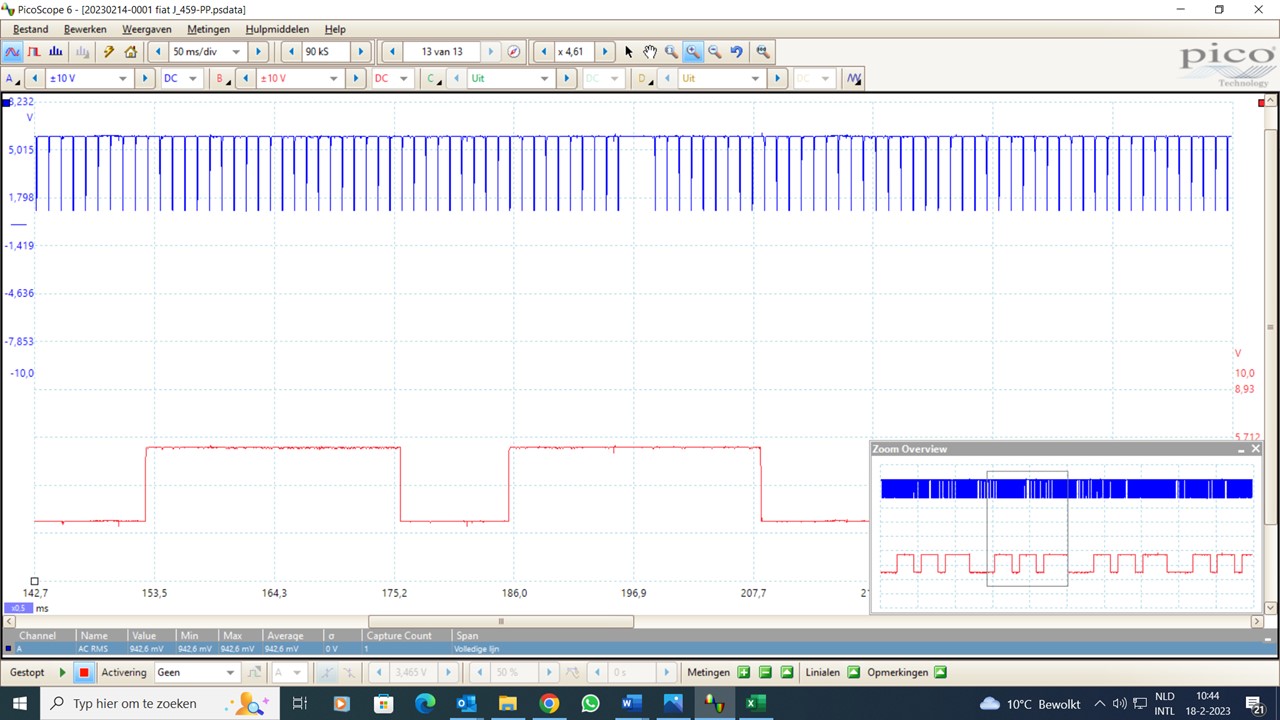Open the Activering Geen trigger dropdown
The width and height of the screenshot is (1280, 720).
coord(230,673)
